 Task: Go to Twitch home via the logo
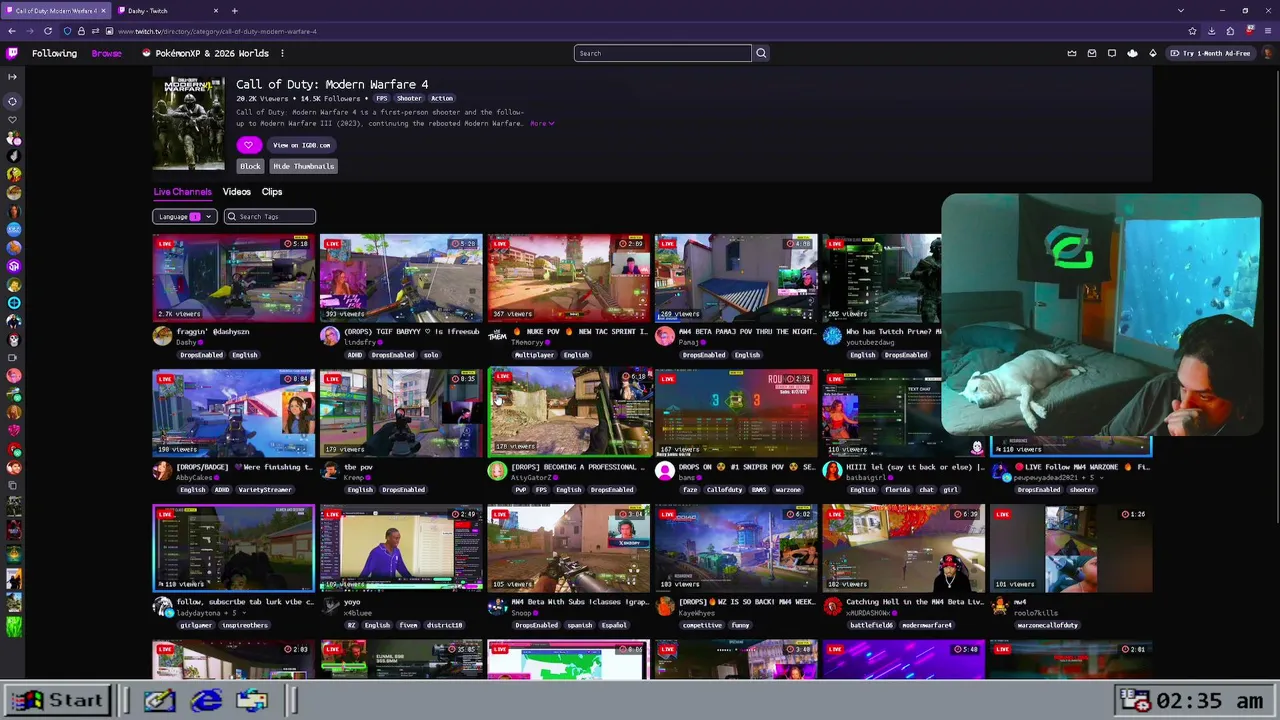(12, 53)
